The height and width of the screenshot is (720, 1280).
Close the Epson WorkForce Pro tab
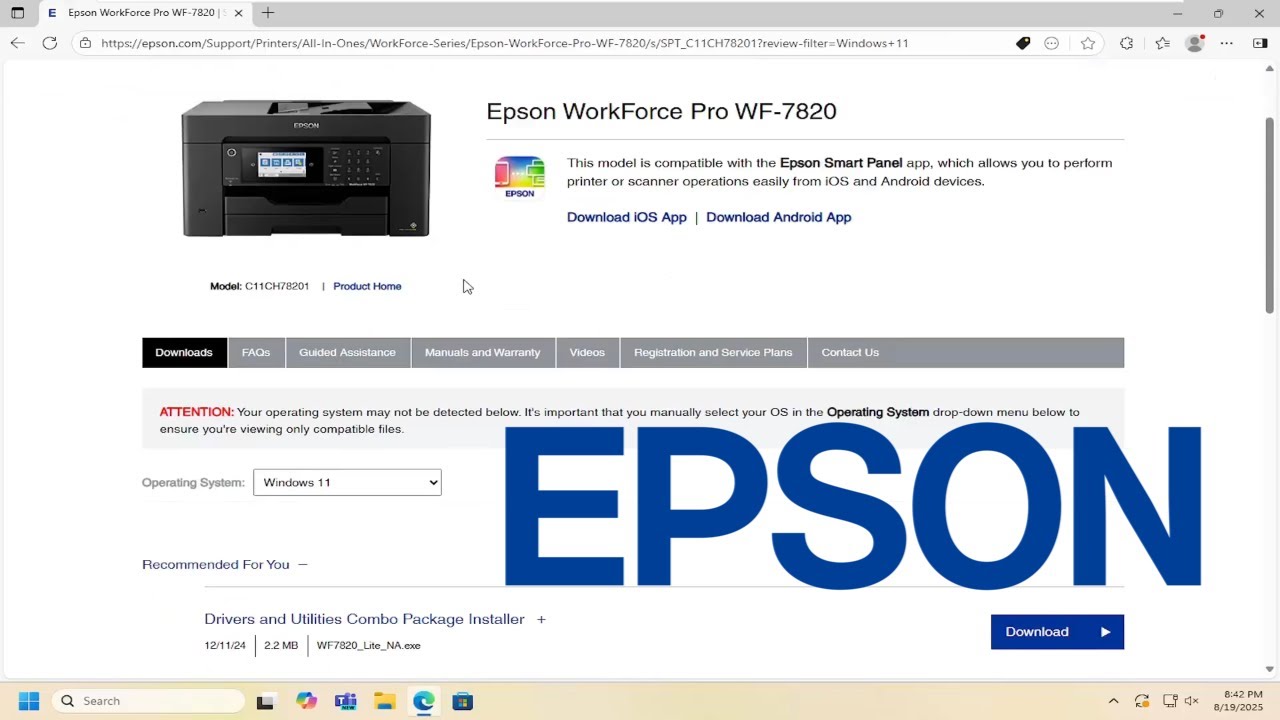[239, 13]
